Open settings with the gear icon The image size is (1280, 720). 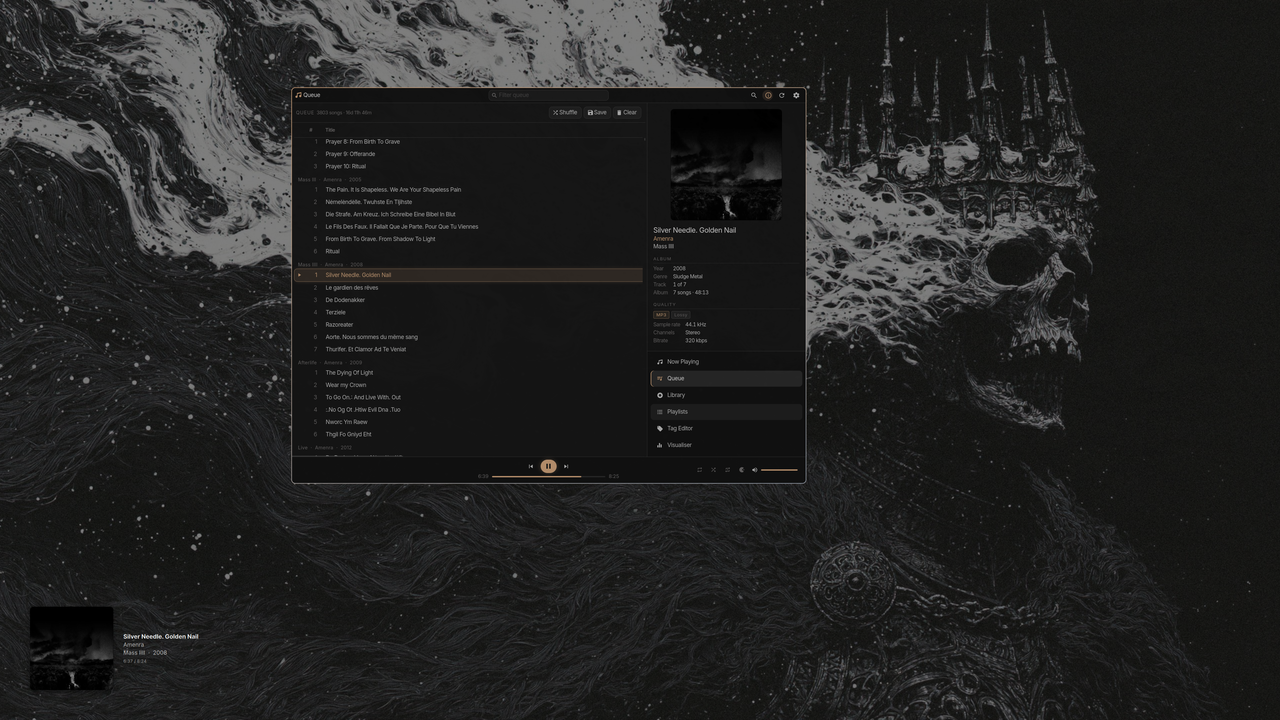796,95
